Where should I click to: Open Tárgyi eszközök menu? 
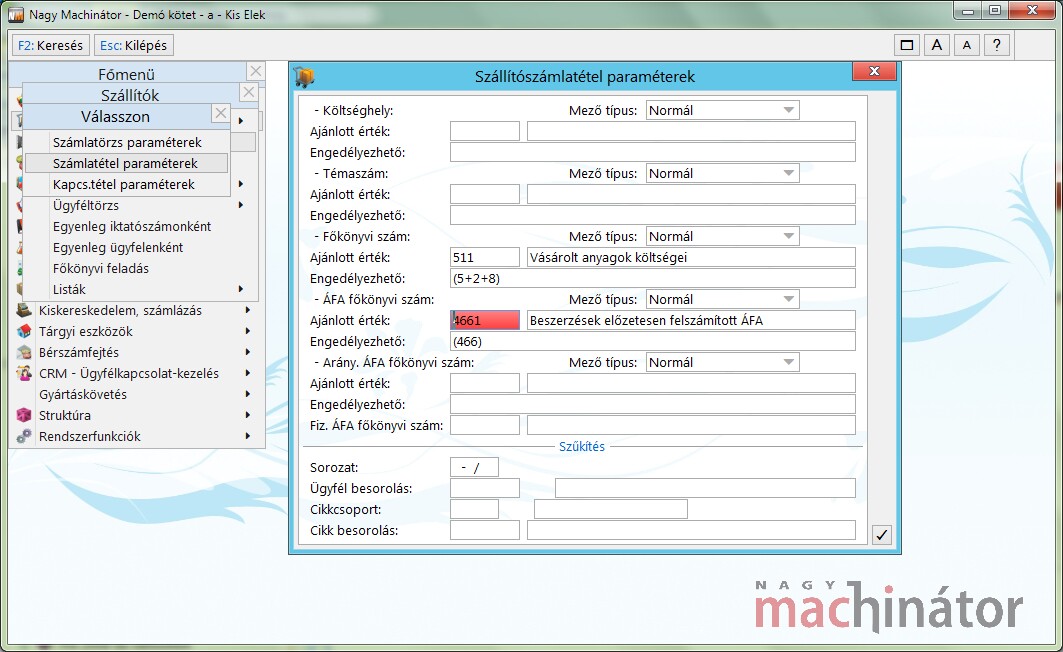[136, 331]
